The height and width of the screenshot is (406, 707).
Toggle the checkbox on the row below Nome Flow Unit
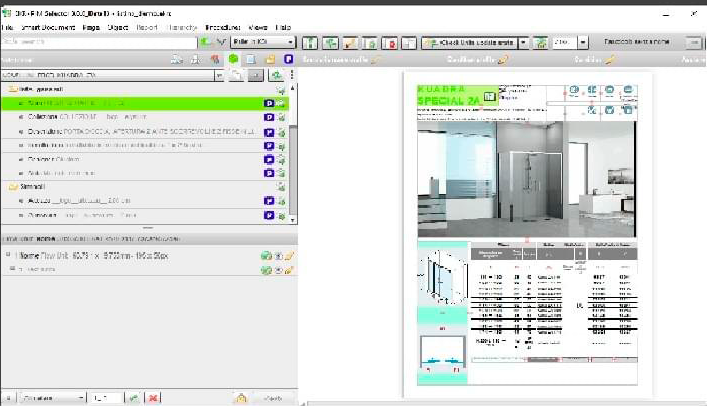pos(12,269)
